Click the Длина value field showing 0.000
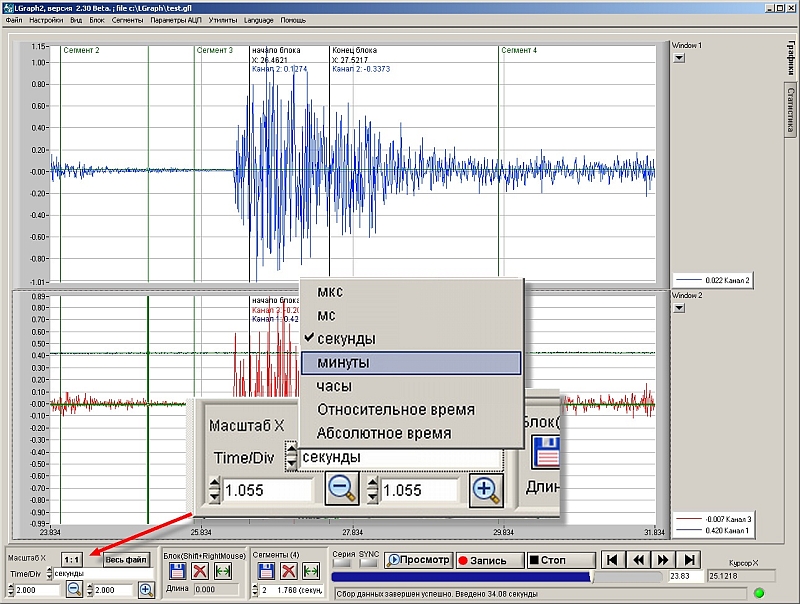This screenshot has width=800, height=604. [217, 589]
